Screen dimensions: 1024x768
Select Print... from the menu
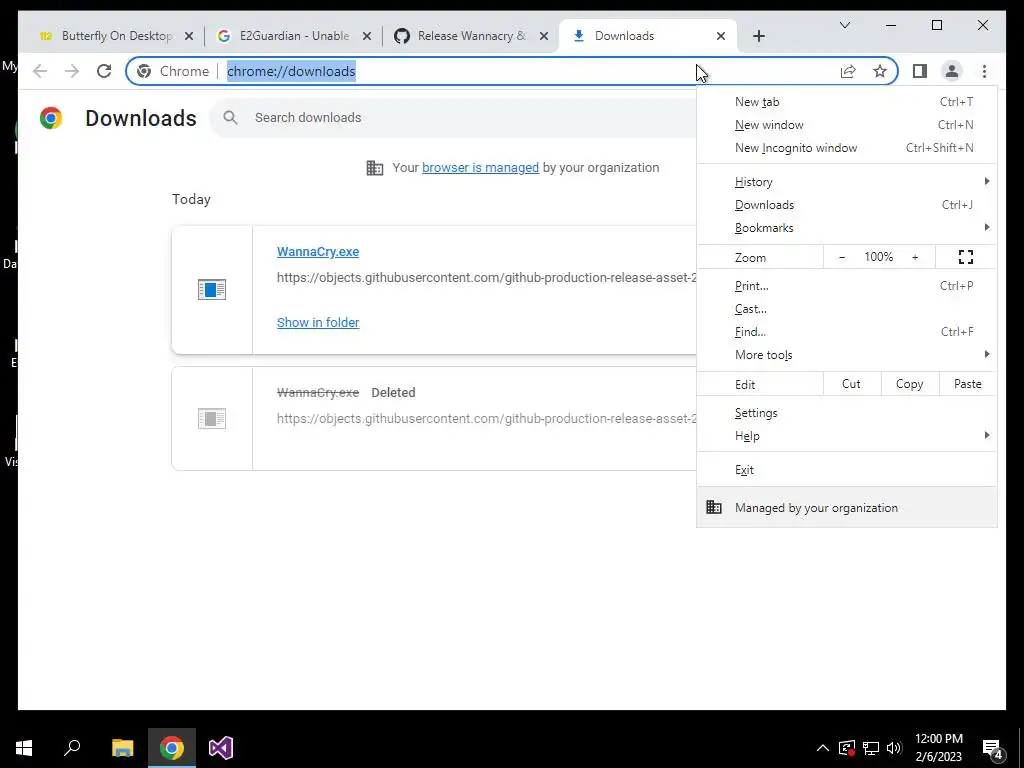(x=846, y=286)
